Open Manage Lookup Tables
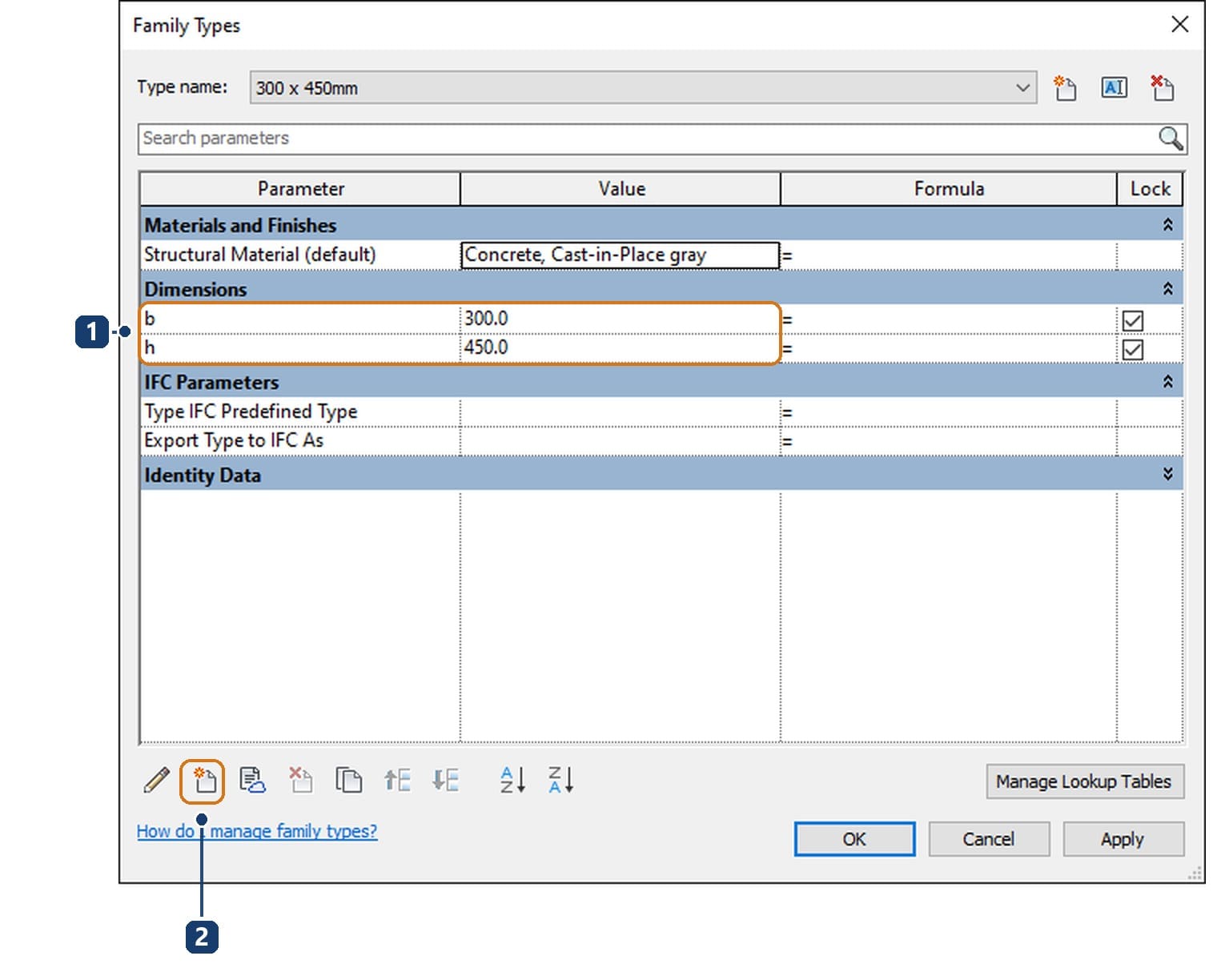Viewport: 1217px width, 980px height. (1084, 781)
